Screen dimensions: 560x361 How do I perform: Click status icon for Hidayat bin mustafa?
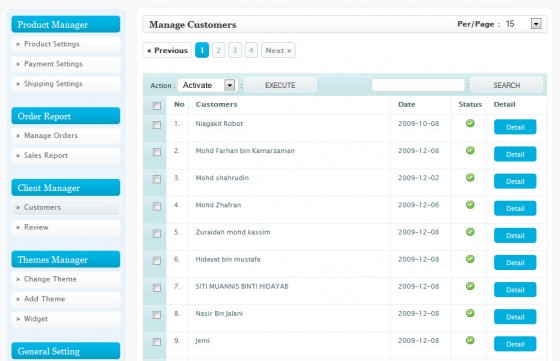pos(470,259)
